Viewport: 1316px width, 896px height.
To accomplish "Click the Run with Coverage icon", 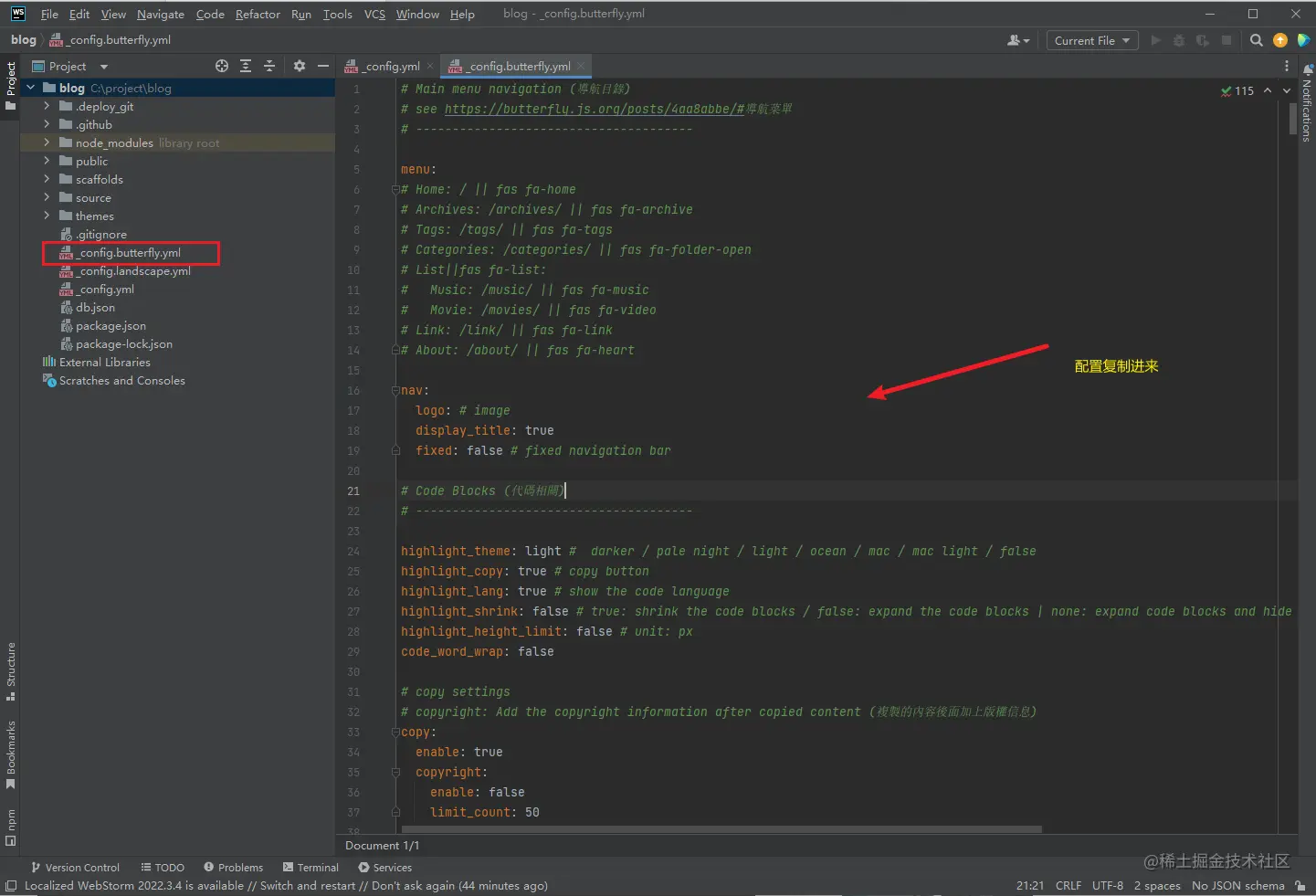I will click(x=1203, y=40).
